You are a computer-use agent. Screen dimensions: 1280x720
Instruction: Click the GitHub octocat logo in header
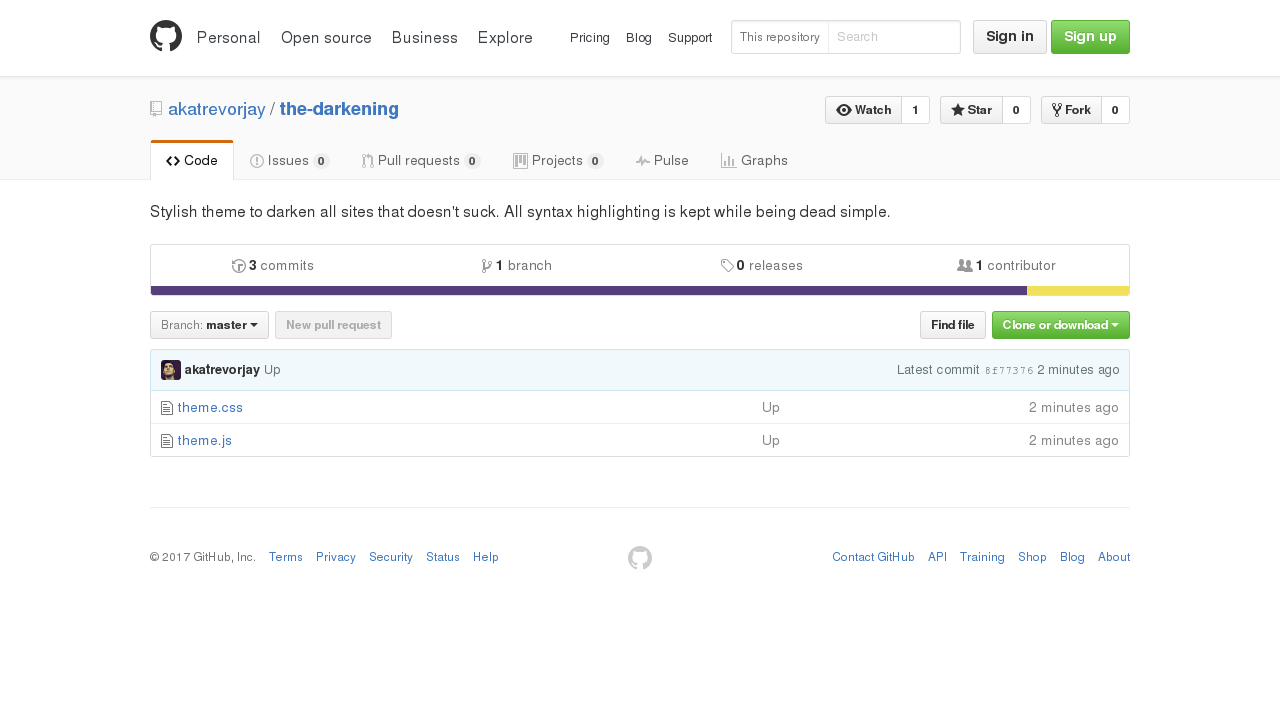tap(166, 36)
